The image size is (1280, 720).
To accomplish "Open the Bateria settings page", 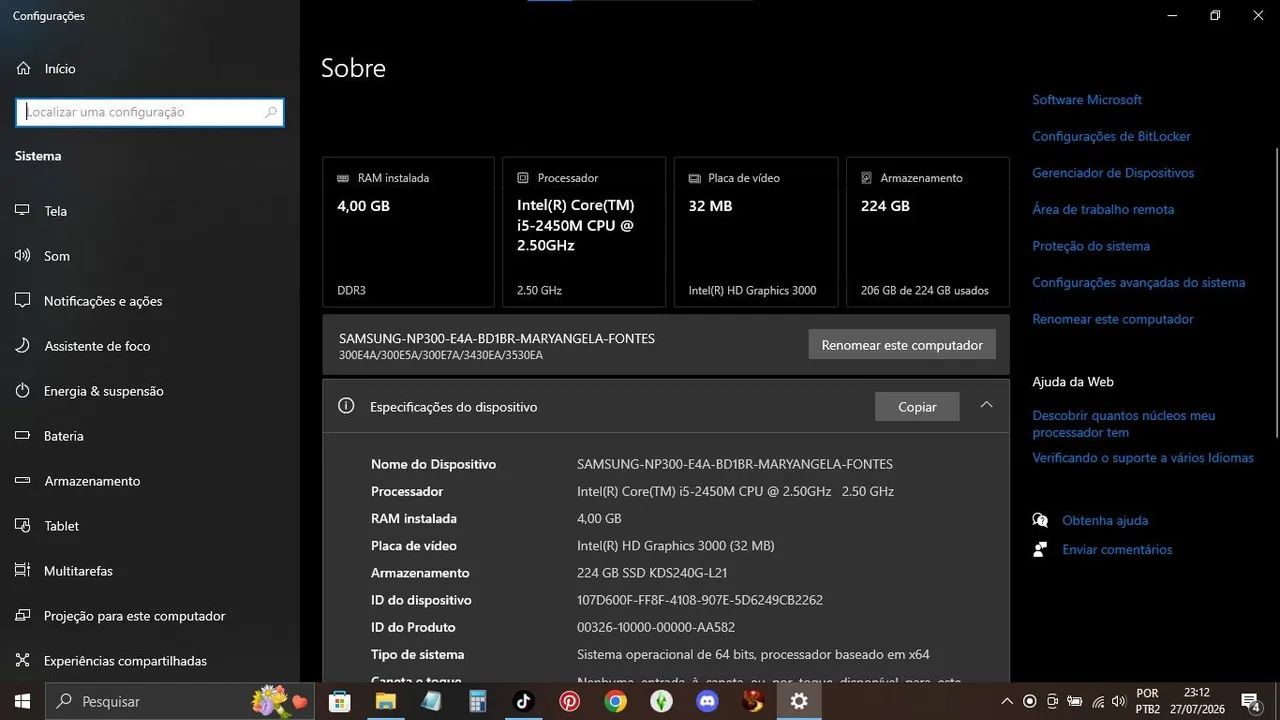I will 64,436.
